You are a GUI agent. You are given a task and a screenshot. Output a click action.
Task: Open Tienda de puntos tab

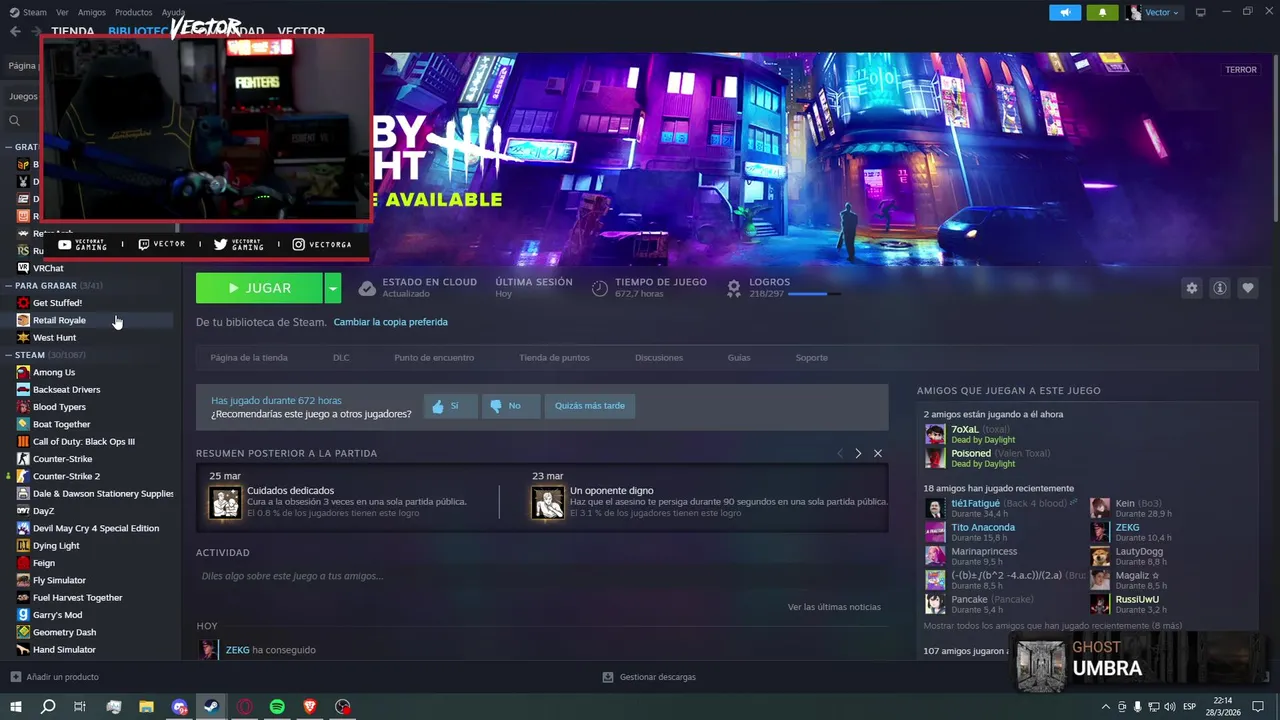click(x=554, y=357)
